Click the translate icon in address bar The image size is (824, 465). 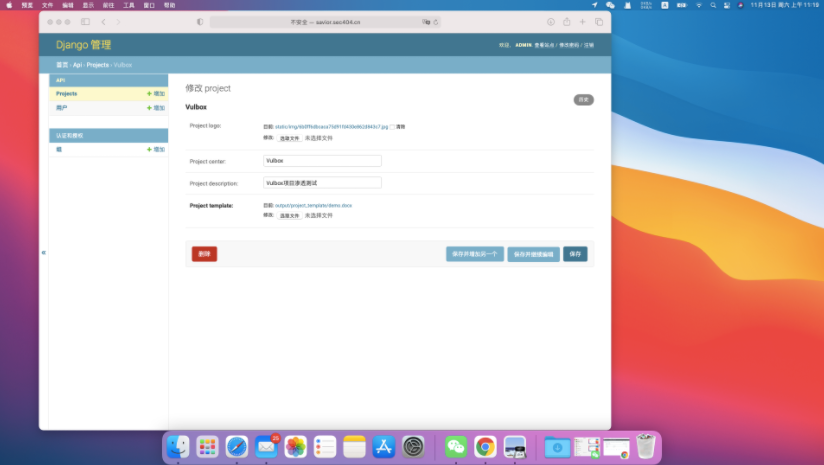click(x=426, y=22)
